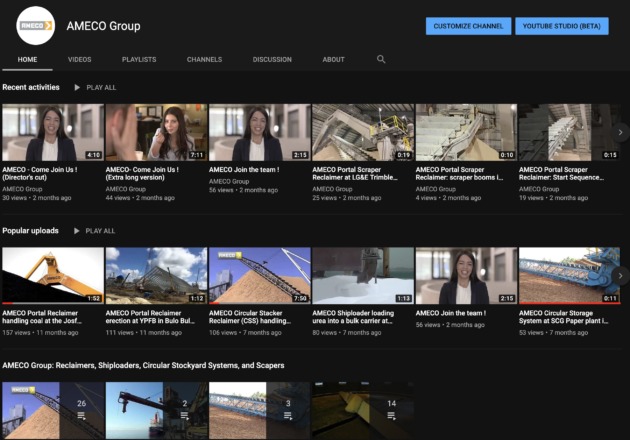The width and height of the screenshot is (630, 440).
Task: Open the 1:13 Shiploader urea thumbnail
Action: (363, 276)
